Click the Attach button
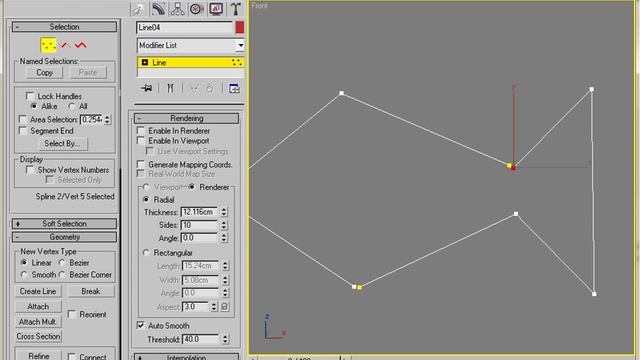The height and width of the screenshot is (360, 640). point(38,307)
